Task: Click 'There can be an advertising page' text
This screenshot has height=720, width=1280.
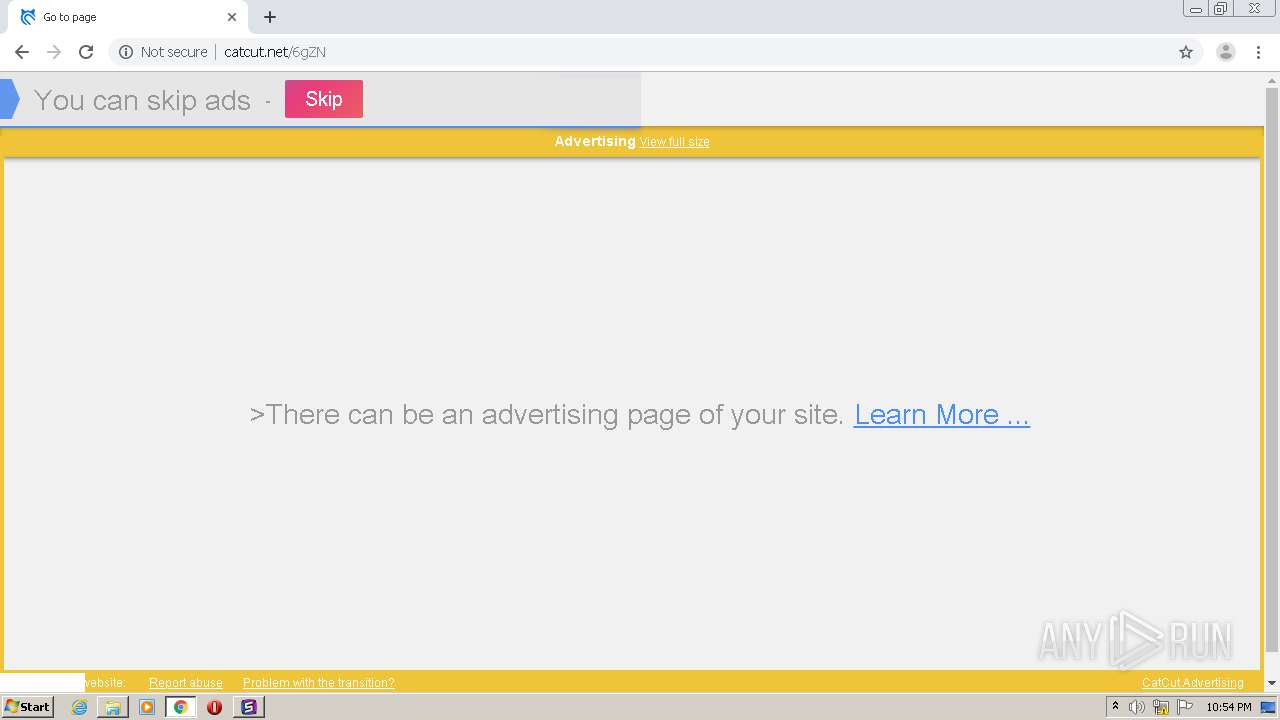Action: click(x=547, y=414)
